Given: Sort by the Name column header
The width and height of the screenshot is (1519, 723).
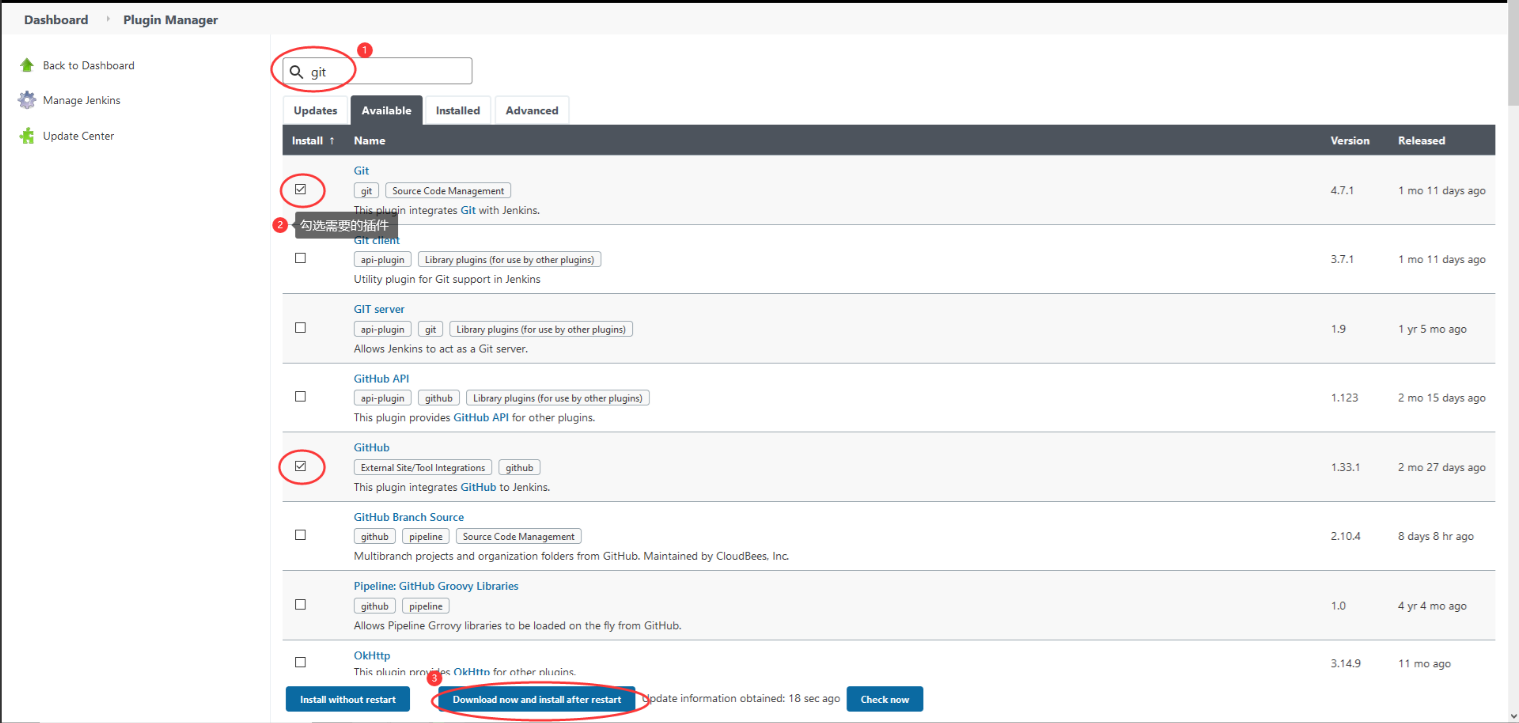Looking at the screenshot, I should click(x=369, y=140).
